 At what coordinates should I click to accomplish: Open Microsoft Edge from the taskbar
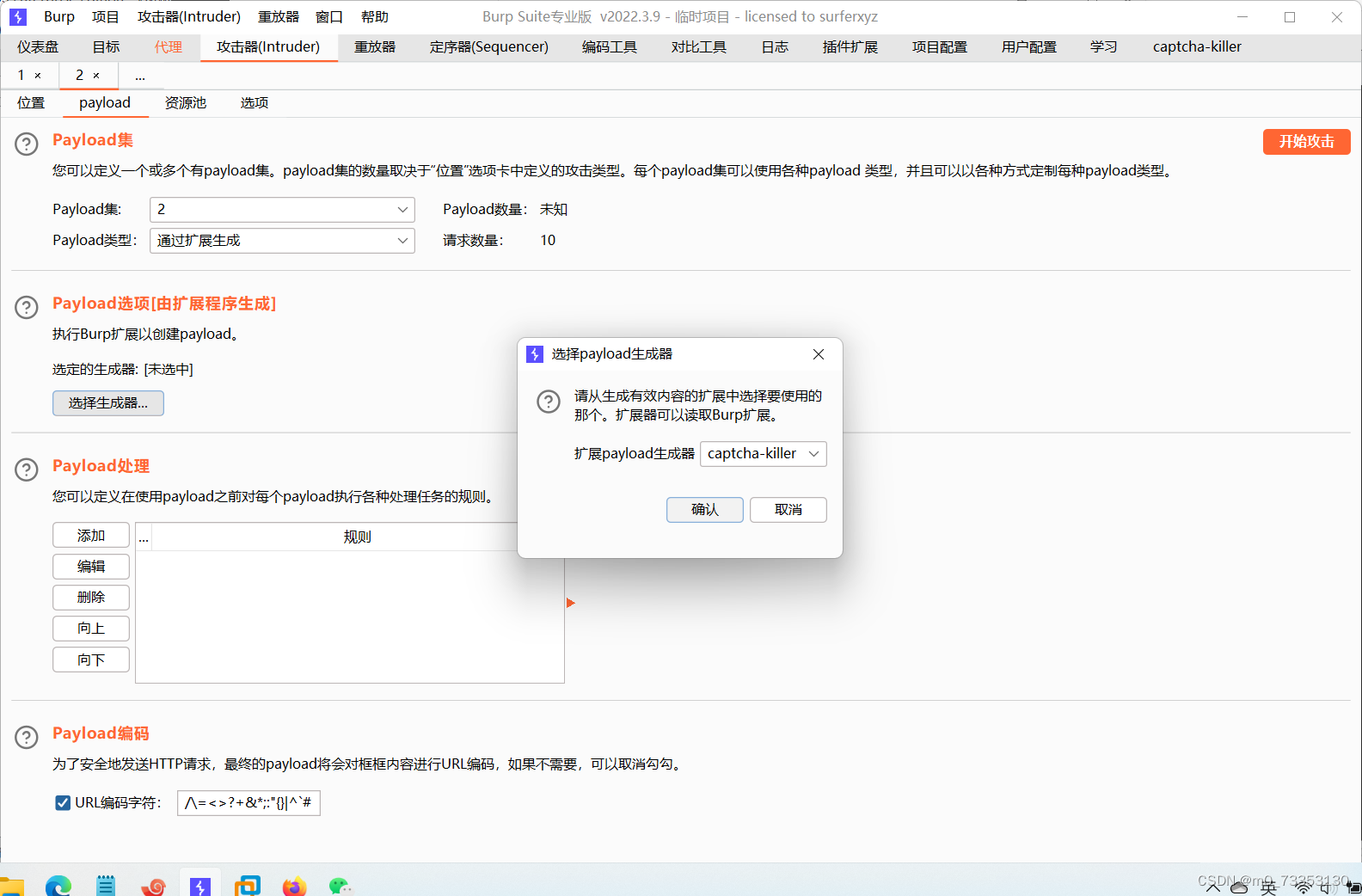[58, 886]
